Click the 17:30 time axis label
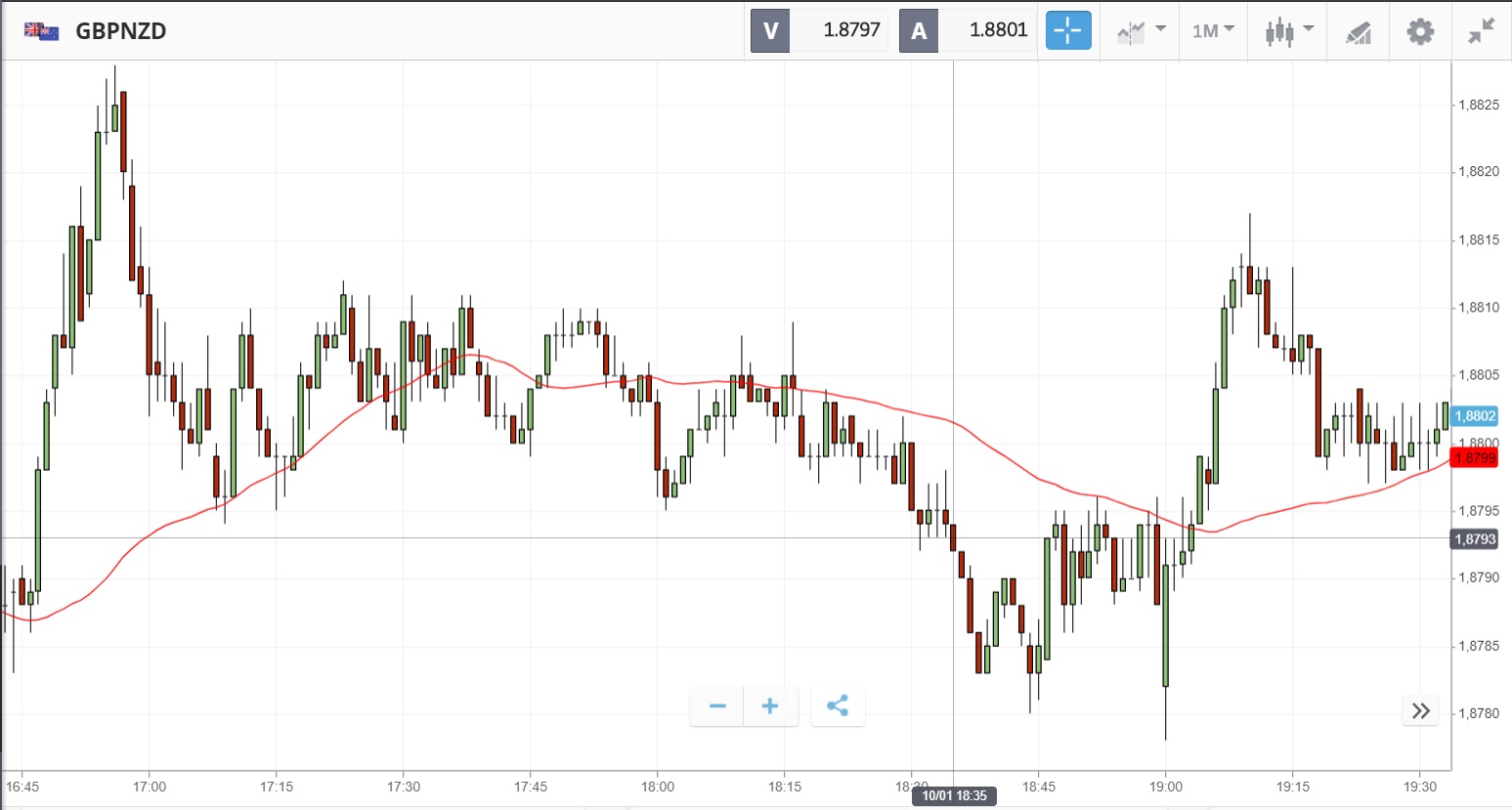Screen dimensions: 1512x810 [x=404, y=787]
